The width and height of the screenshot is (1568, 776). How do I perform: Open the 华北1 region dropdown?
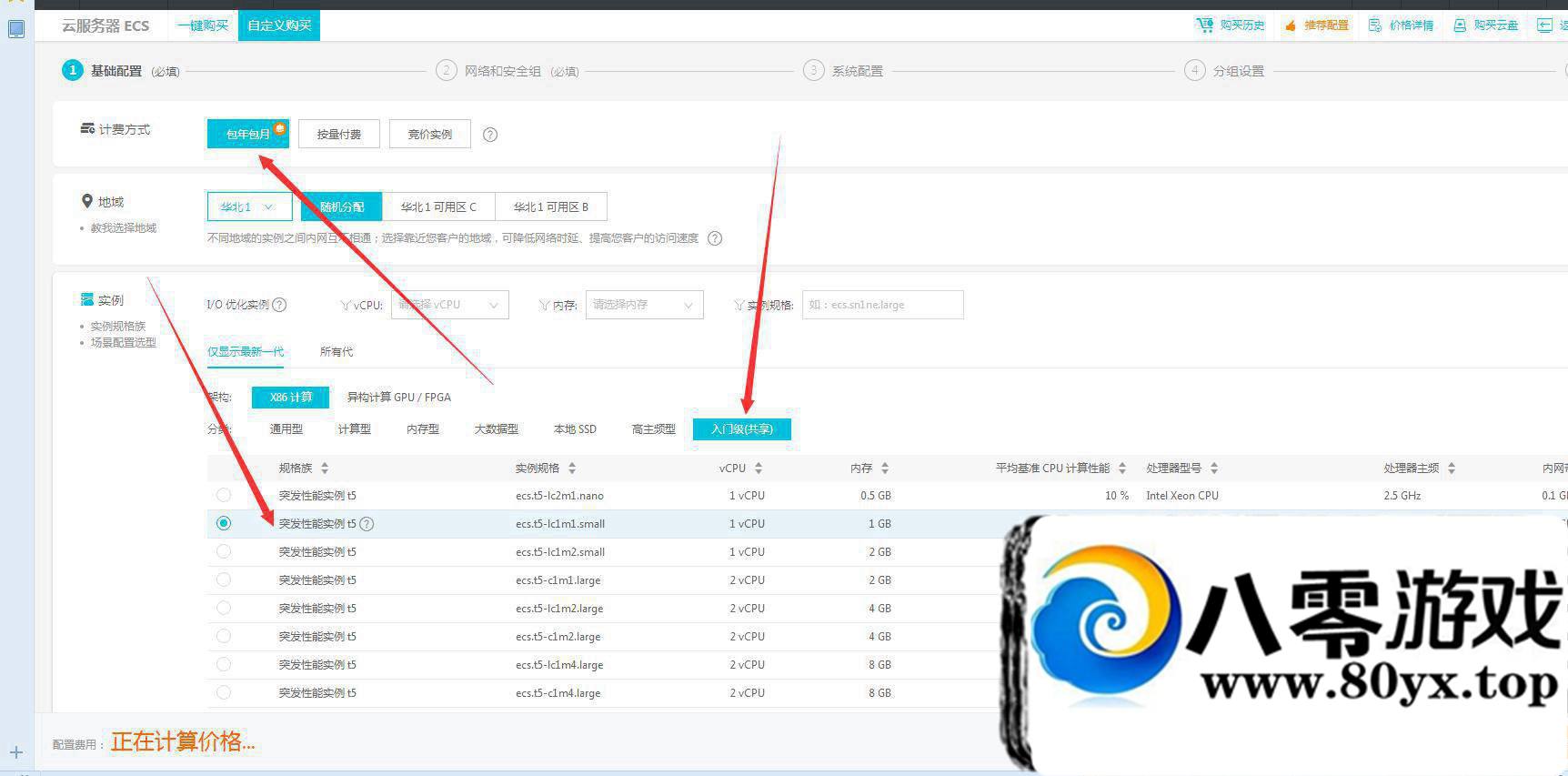coord(249,207)
